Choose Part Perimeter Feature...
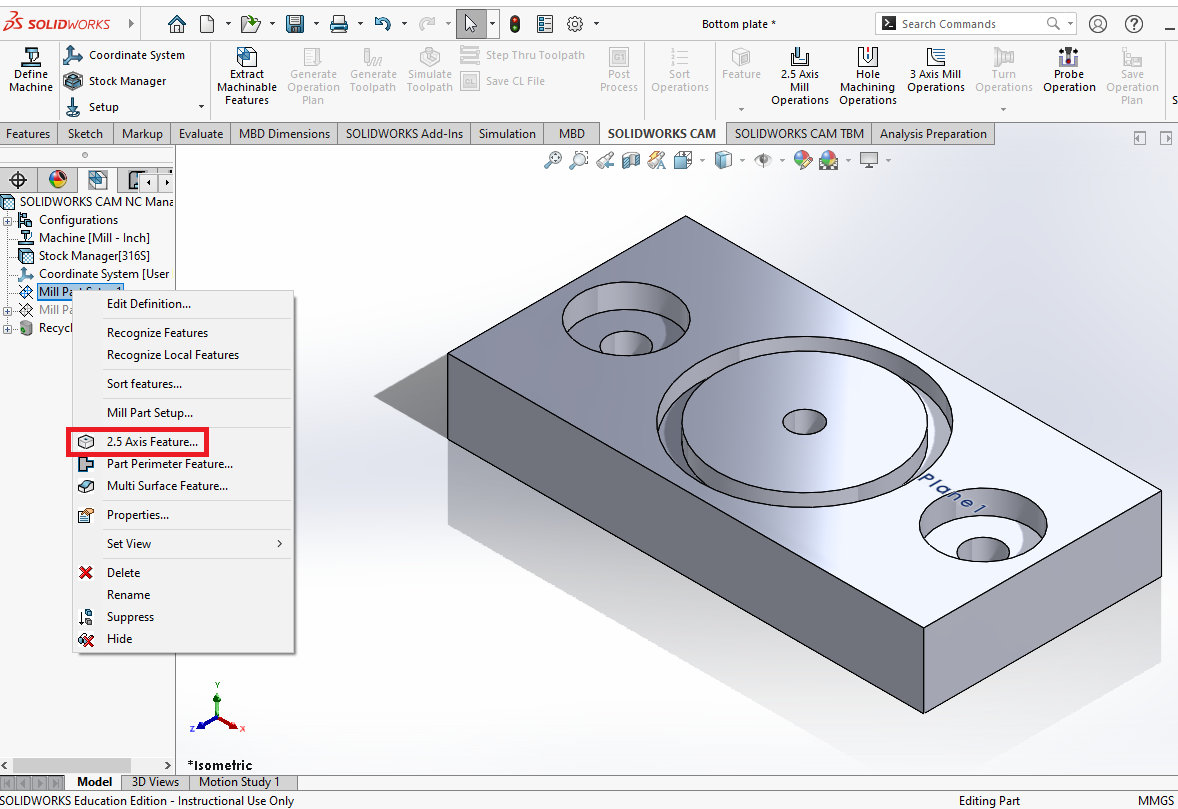The width and height of the screenshot is (1178, 809). tap(183, 464)
